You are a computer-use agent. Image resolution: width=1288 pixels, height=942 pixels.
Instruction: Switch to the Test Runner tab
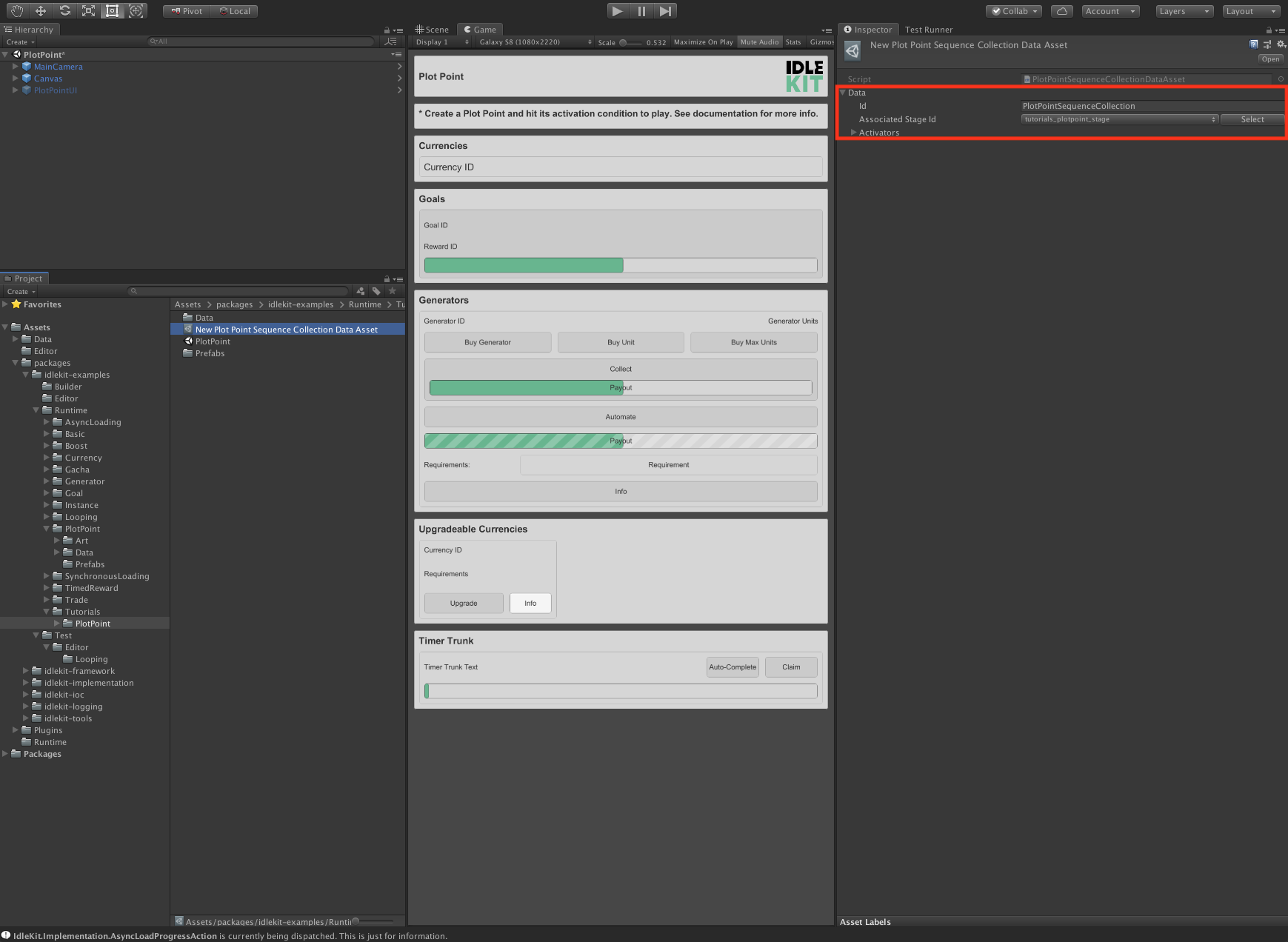coord(929,30)
